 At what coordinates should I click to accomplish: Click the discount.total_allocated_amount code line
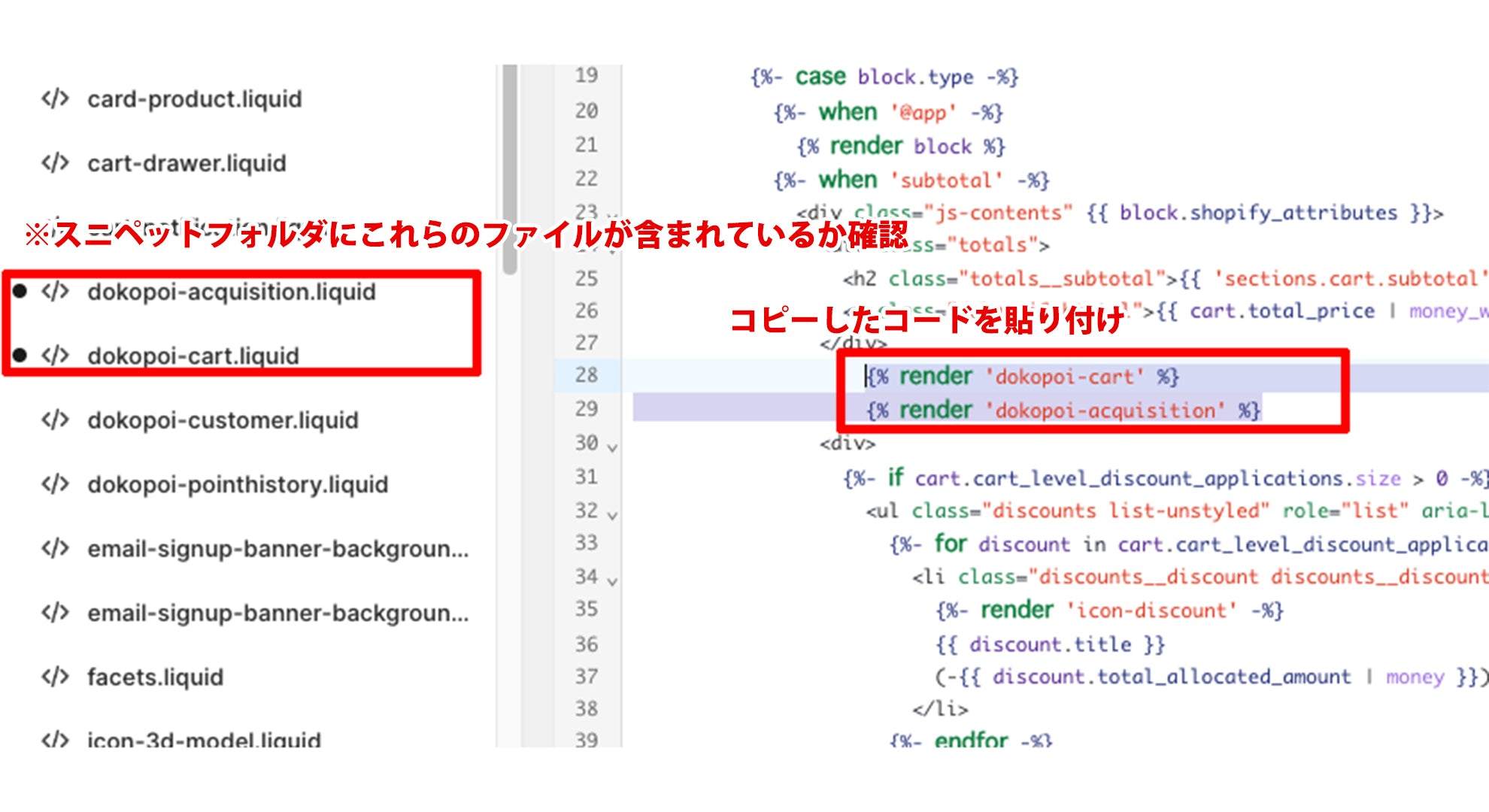point(1212,677)
